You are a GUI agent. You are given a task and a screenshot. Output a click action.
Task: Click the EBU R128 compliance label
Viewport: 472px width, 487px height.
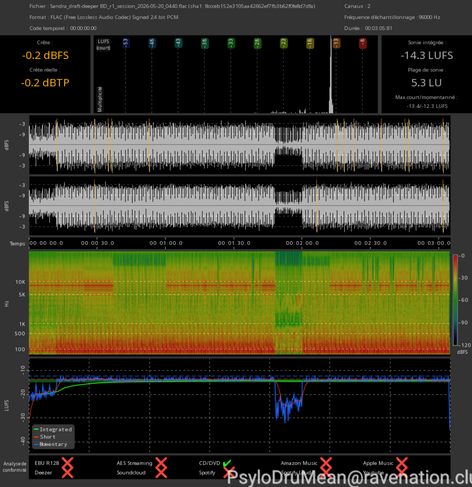tap(47, 463)
